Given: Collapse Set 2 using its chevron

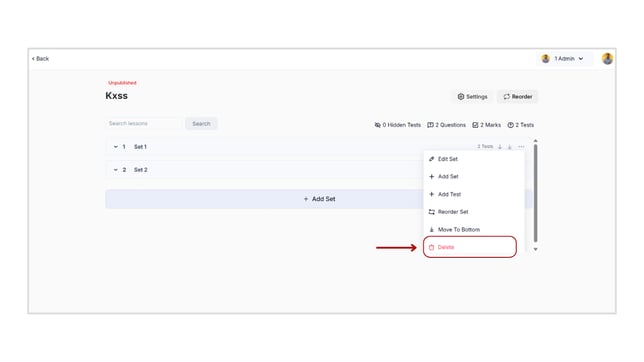Looking at the screenshot, I should click(x=115, y=170).
